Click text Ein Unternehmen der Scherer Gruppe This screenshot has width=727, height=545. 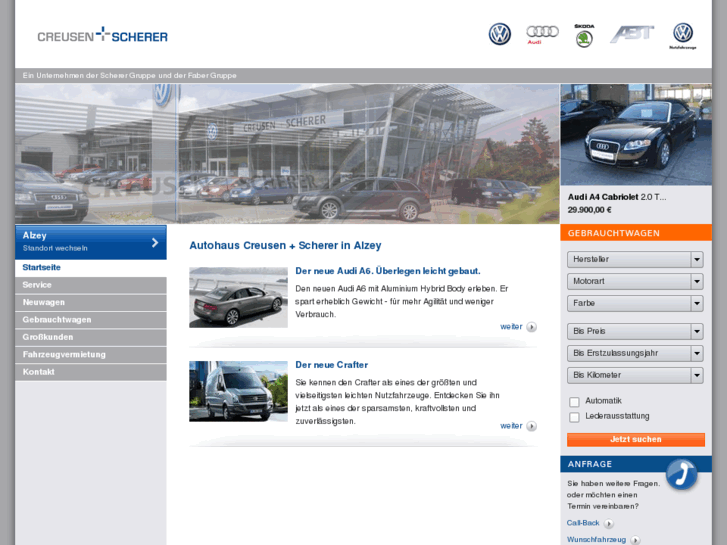click(129, 75)
